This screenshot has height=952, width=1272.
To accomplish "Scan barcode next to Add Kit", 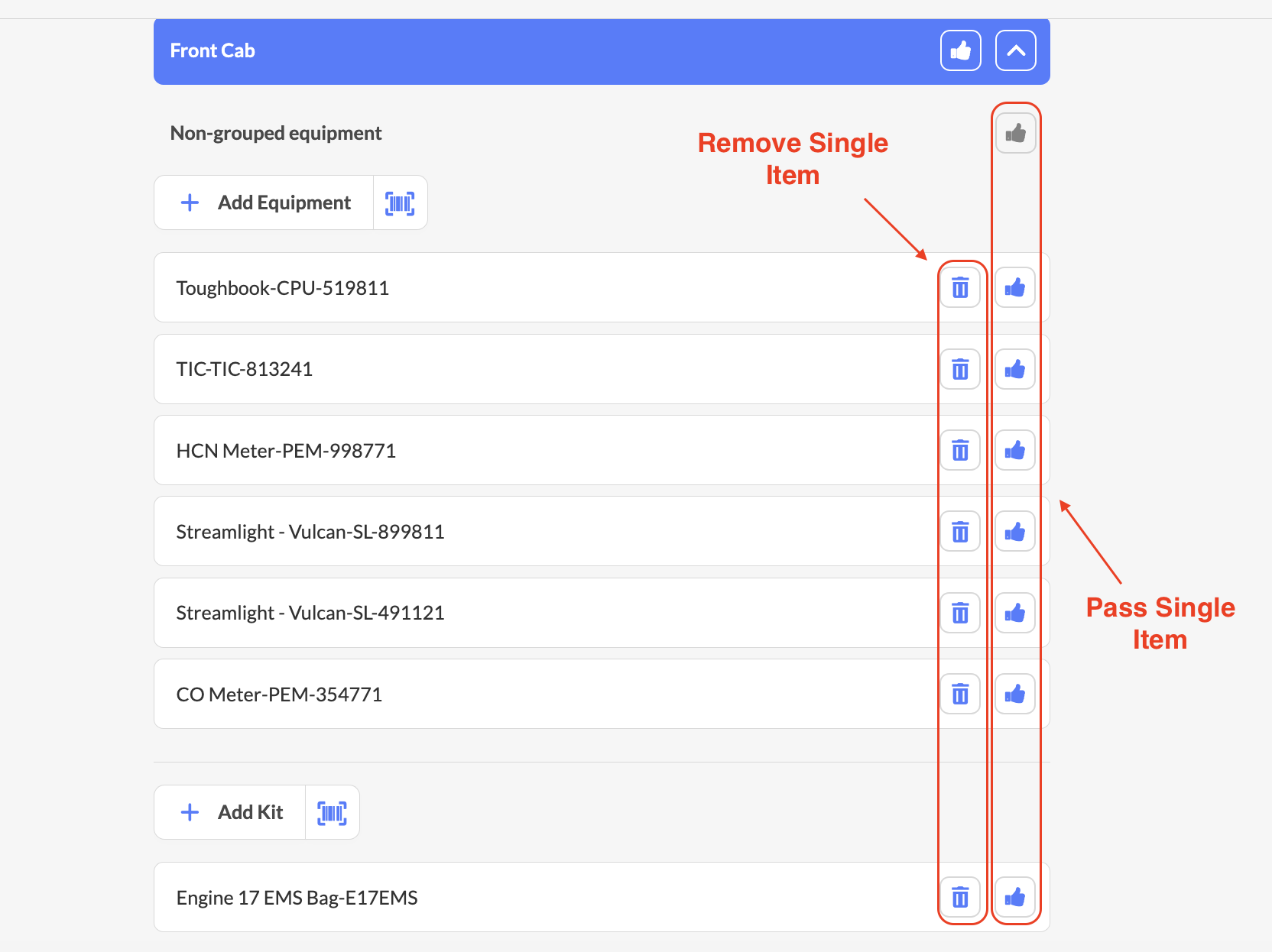I will pos(333,812).
